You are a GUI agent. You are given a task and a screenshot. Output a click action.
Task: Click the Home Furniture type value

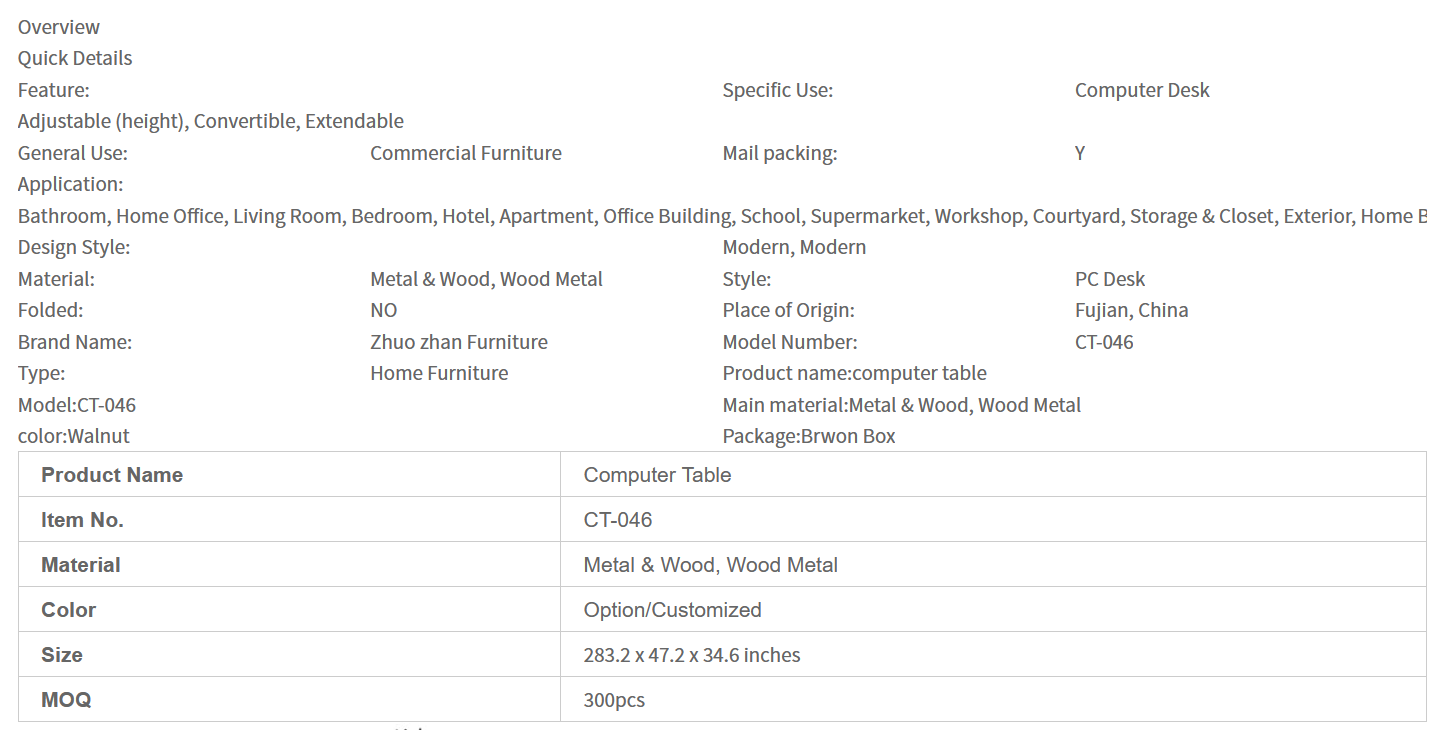pos(439,373)
